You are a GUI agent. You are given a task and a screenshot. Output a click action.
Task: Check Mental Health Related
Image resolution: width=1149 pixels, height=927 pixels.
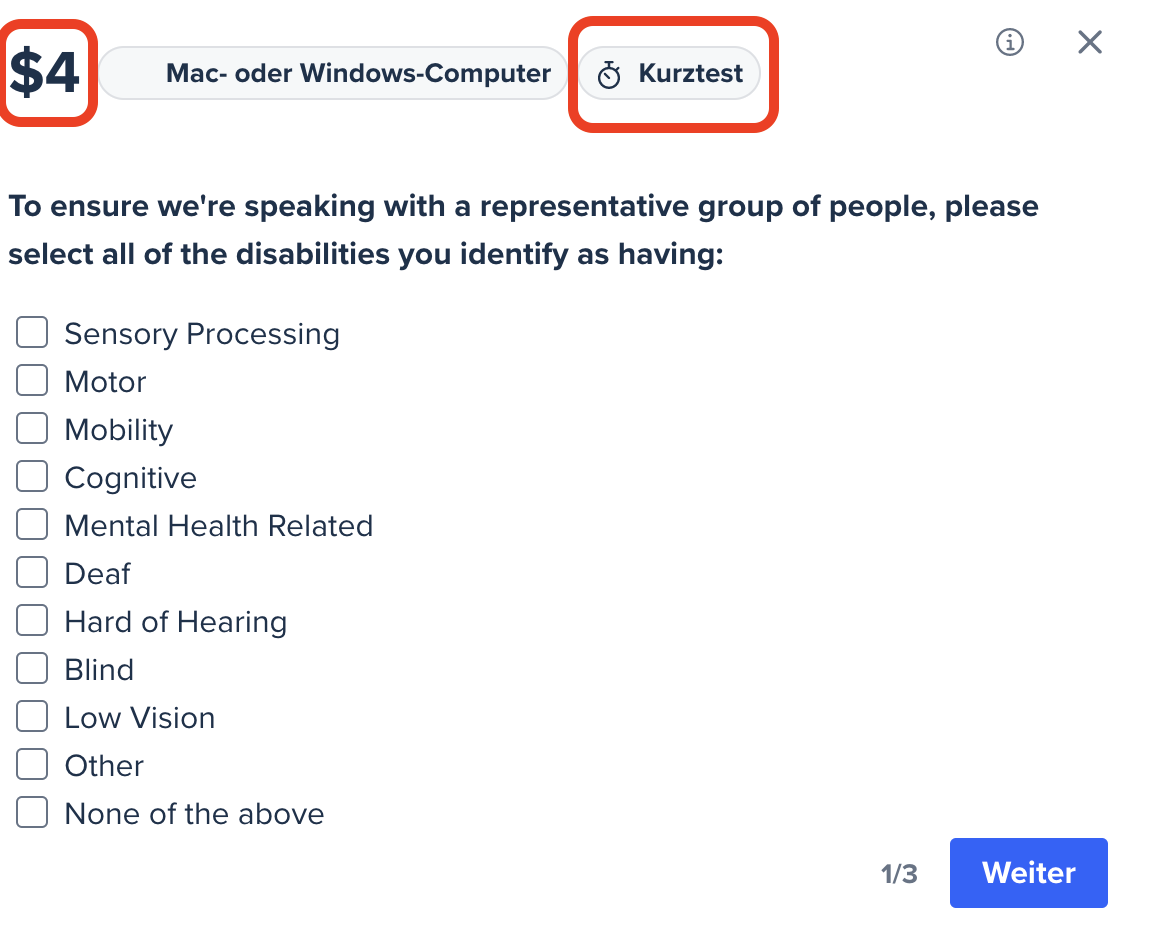coord(32,524)
